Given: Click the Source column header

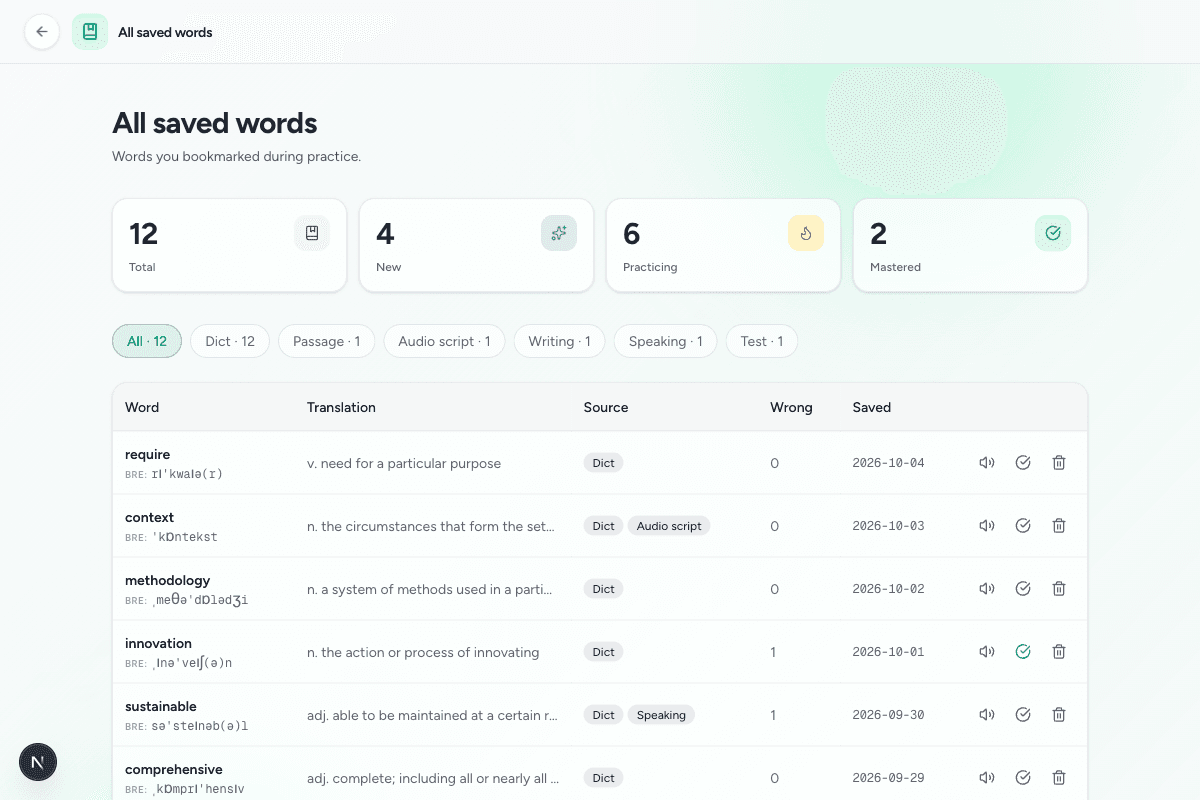Looking at the screenshot, I should click(x=606, y=407).
